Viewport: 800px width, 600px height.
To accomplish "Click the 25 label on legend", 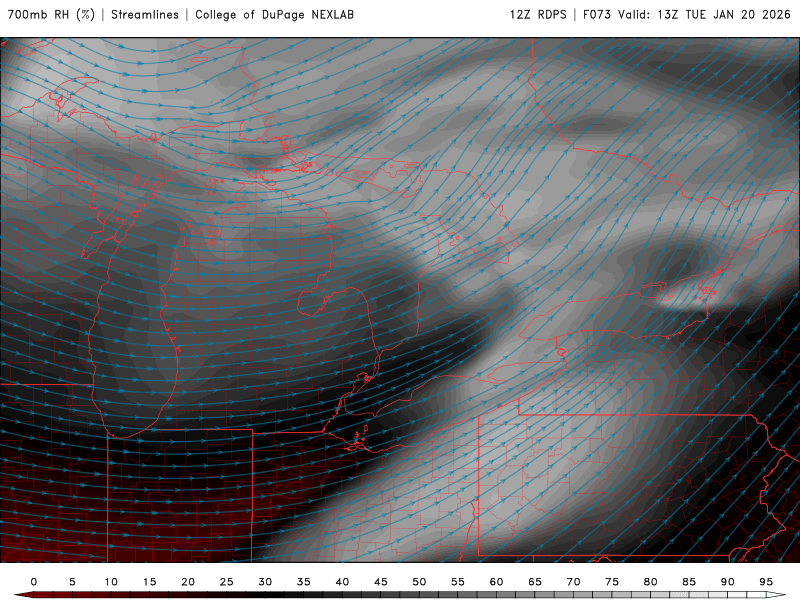I will [x=227, y=582].
